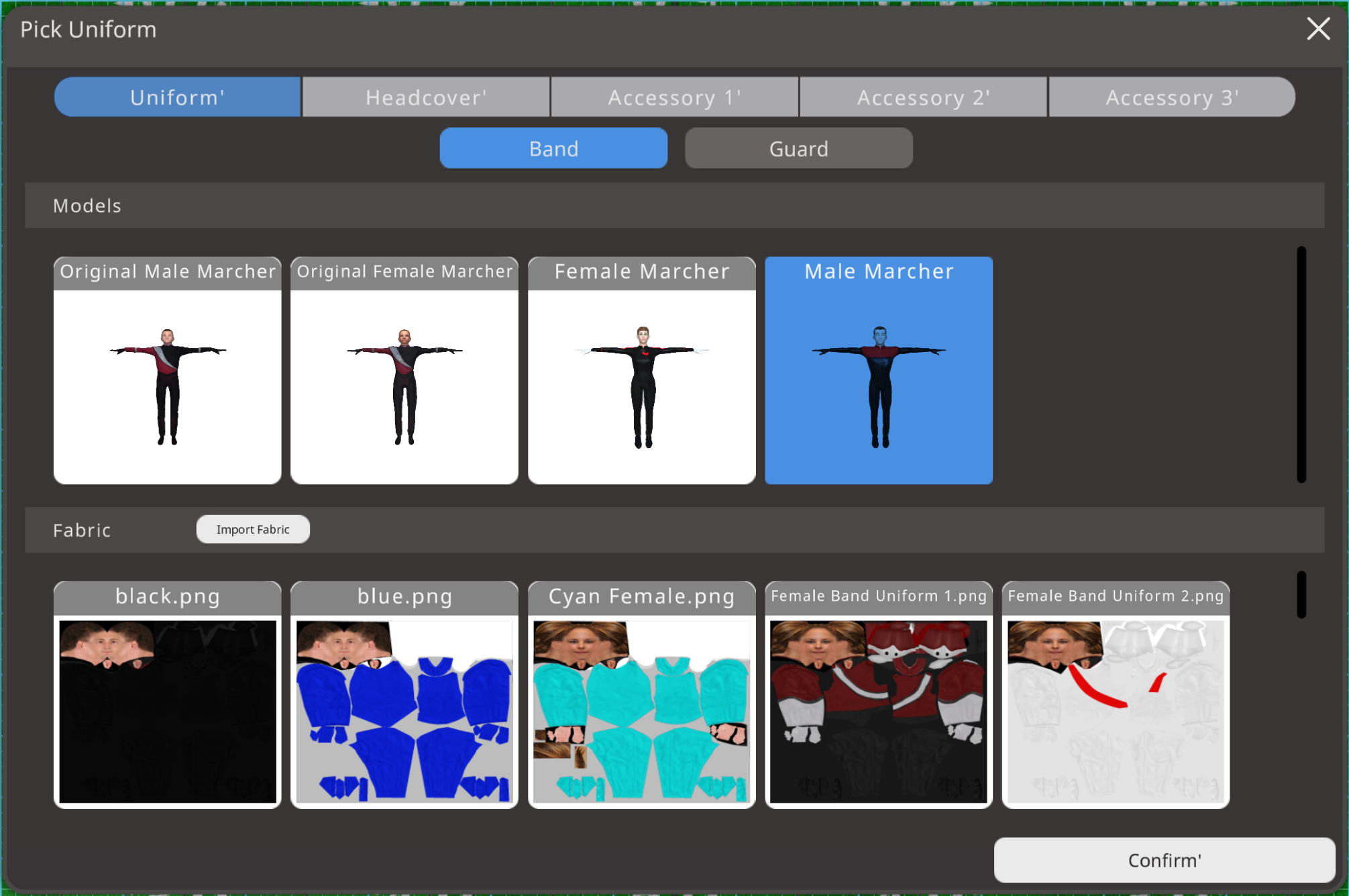Switch to Accessory 3 tab

click(x=1171, y=97)
